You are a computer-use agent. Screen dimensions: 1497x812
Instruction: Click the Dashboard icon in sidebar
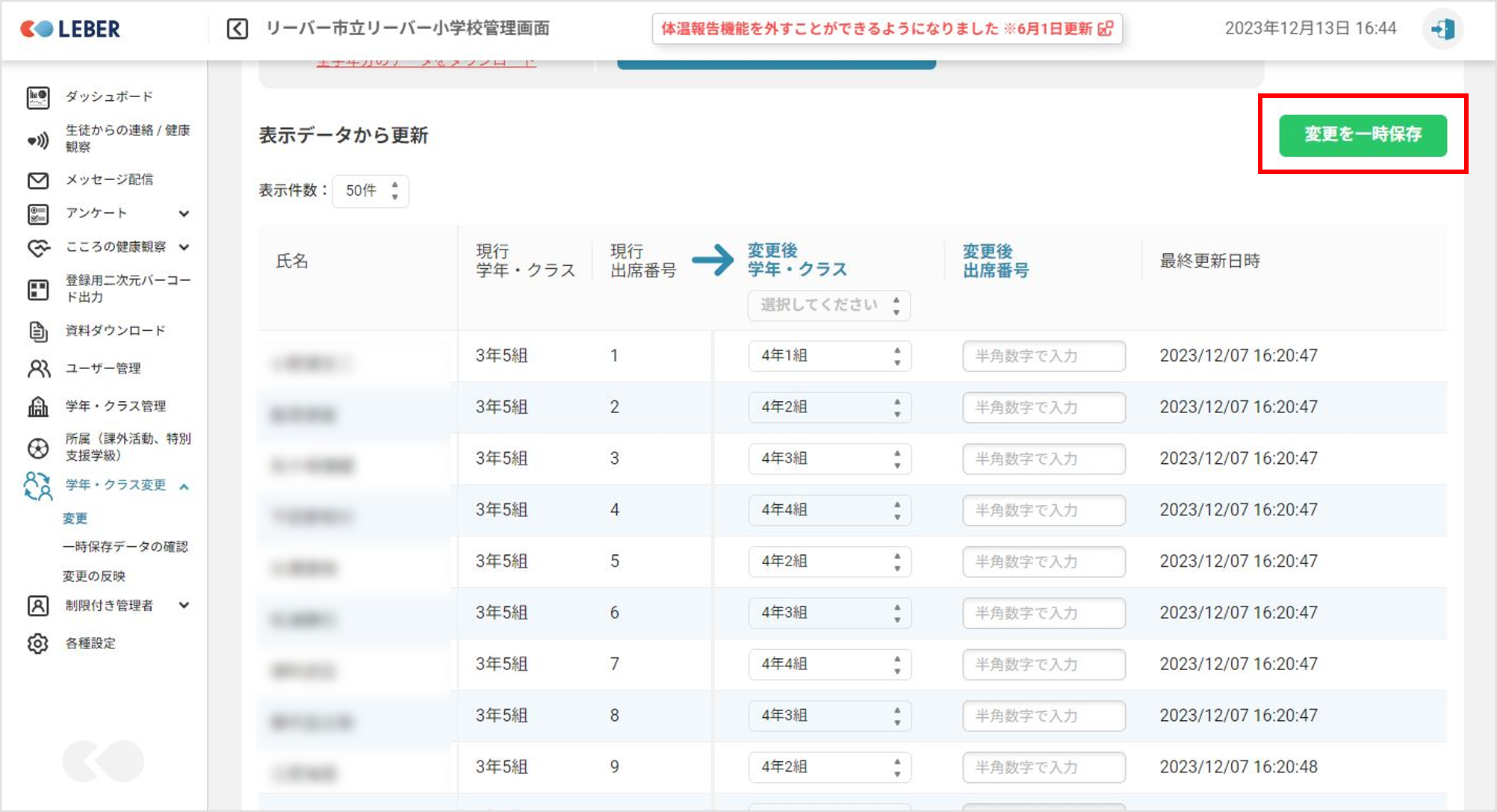click(x=38, y=97)
